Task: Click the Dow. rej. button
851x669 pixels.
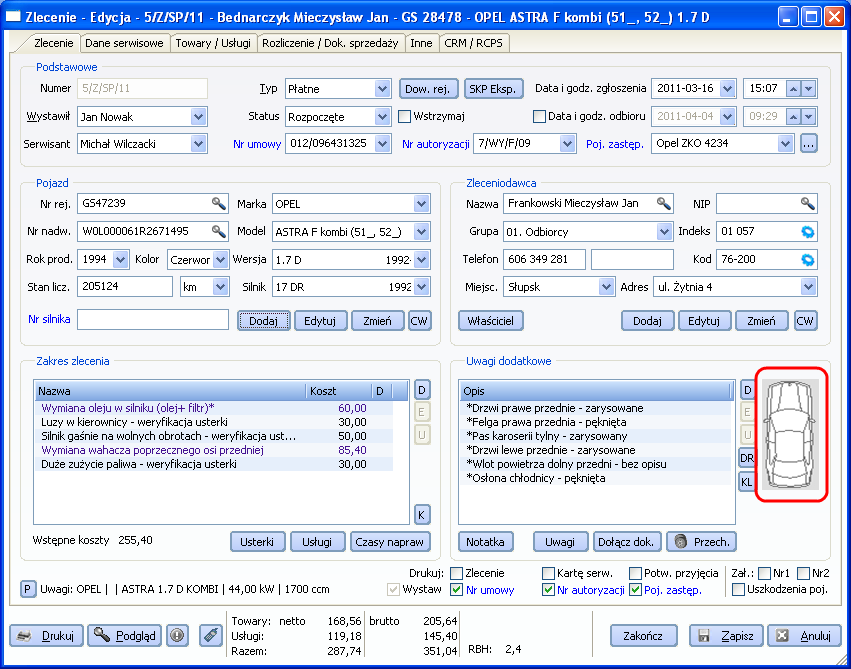Action: [x=428, y=89]
